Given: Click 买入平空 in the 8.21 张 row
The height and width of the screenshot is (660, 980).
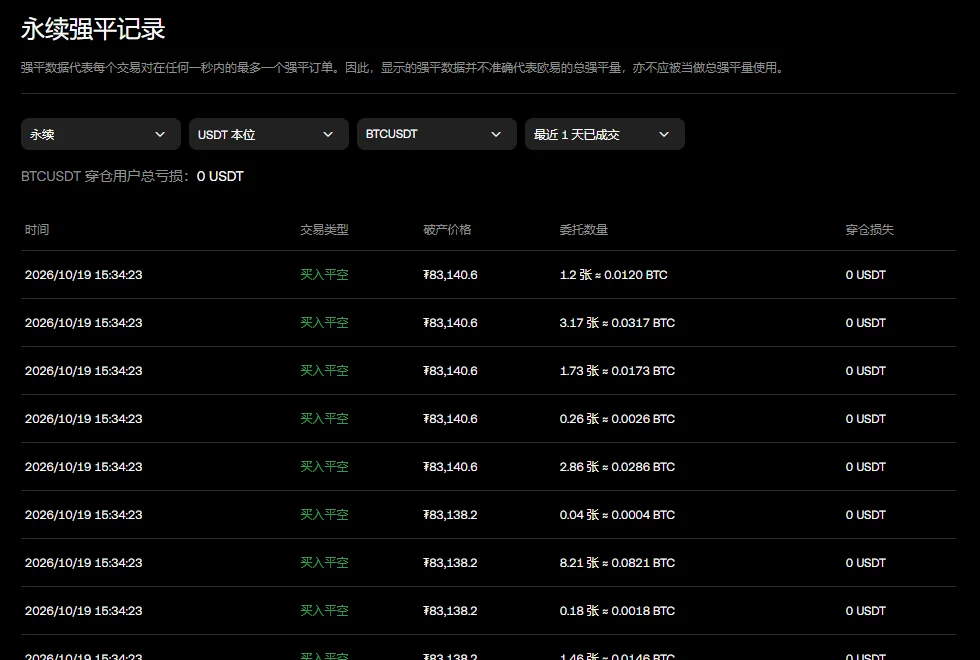Looking at the screenshot, I should tap(324, 563).
